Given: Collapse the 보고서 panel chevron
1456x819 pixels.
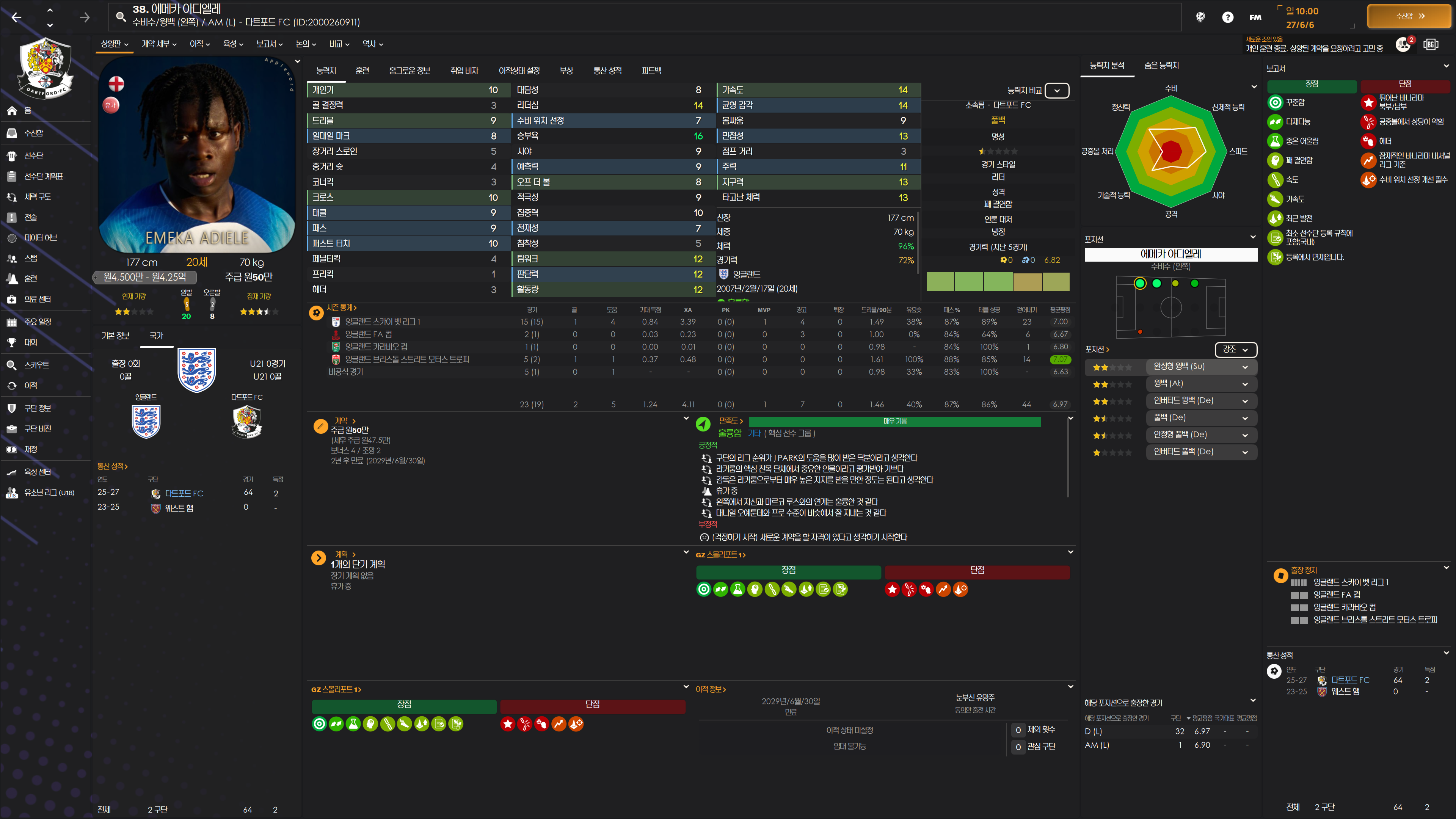Looking at the screenshot, I should [x=1447, y=66].
